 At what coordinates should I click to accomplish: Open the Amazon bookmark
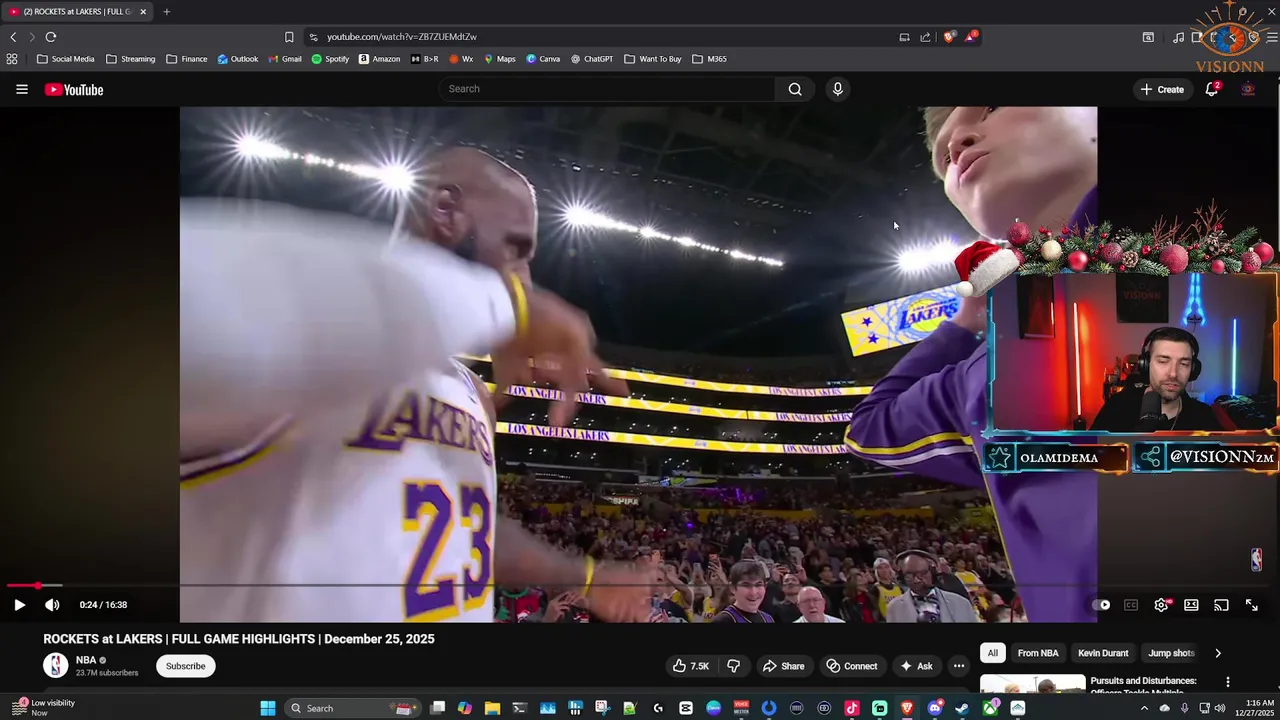pyautogui.click(x=379, y=59)
